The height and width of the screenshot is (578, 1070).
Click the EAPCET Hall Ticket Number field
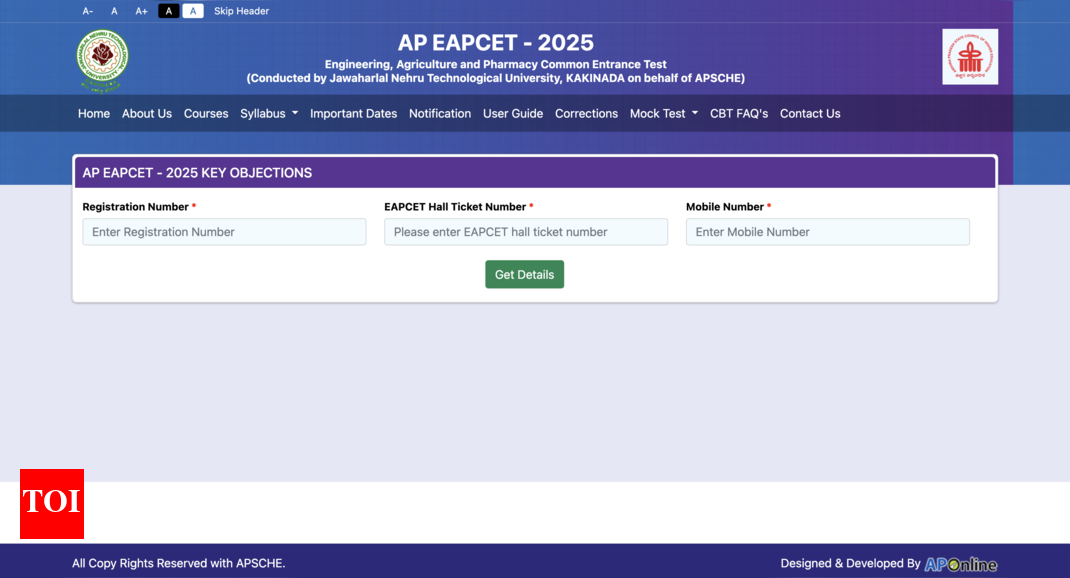[526, 232]
